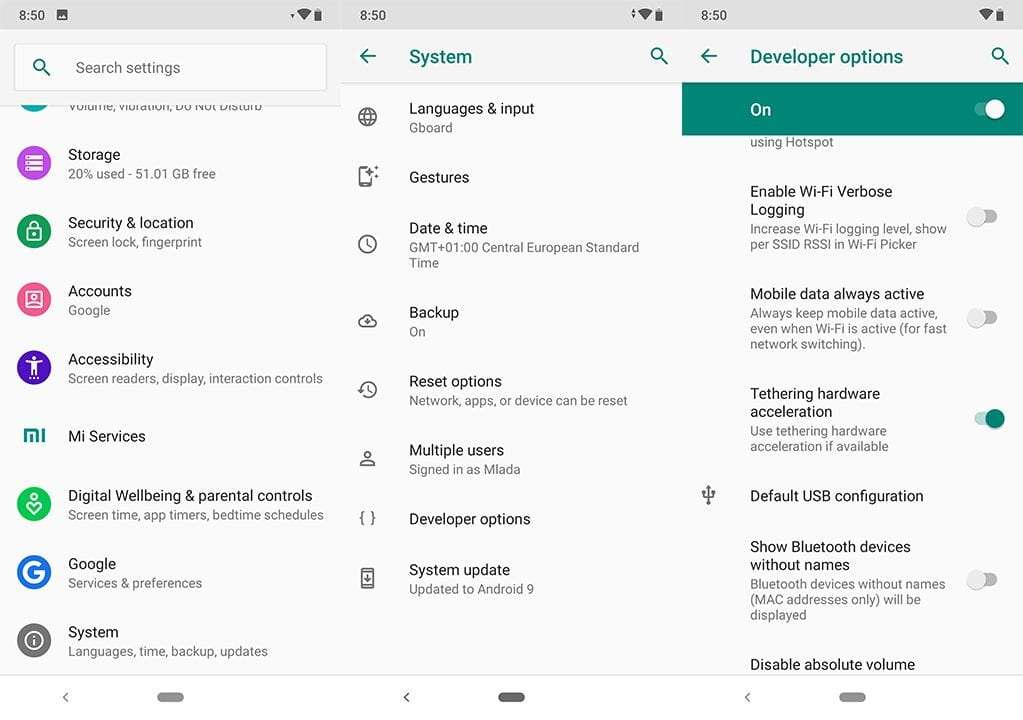This screenshot has width=1023, height=720.
Task: Click the Digital Wellbeing heart icon
Action: coord(33,504)
